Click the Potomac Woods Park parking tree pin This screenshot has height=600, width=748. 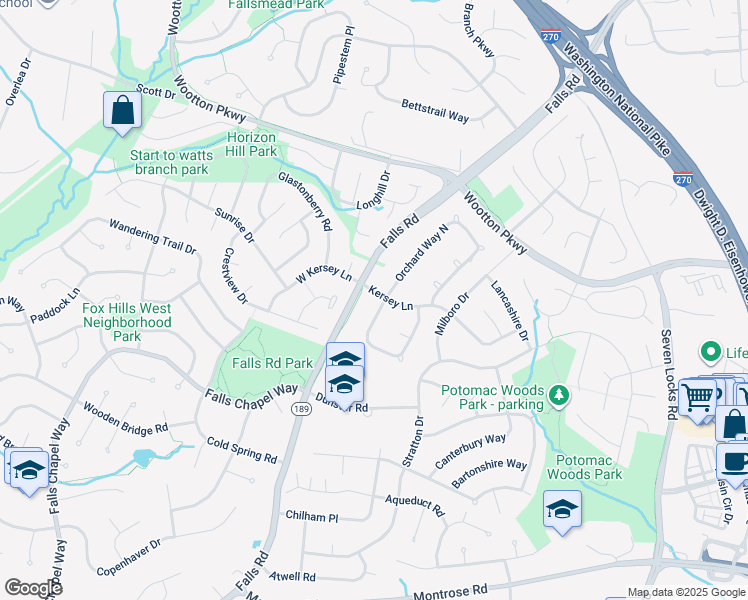point(559,396)
